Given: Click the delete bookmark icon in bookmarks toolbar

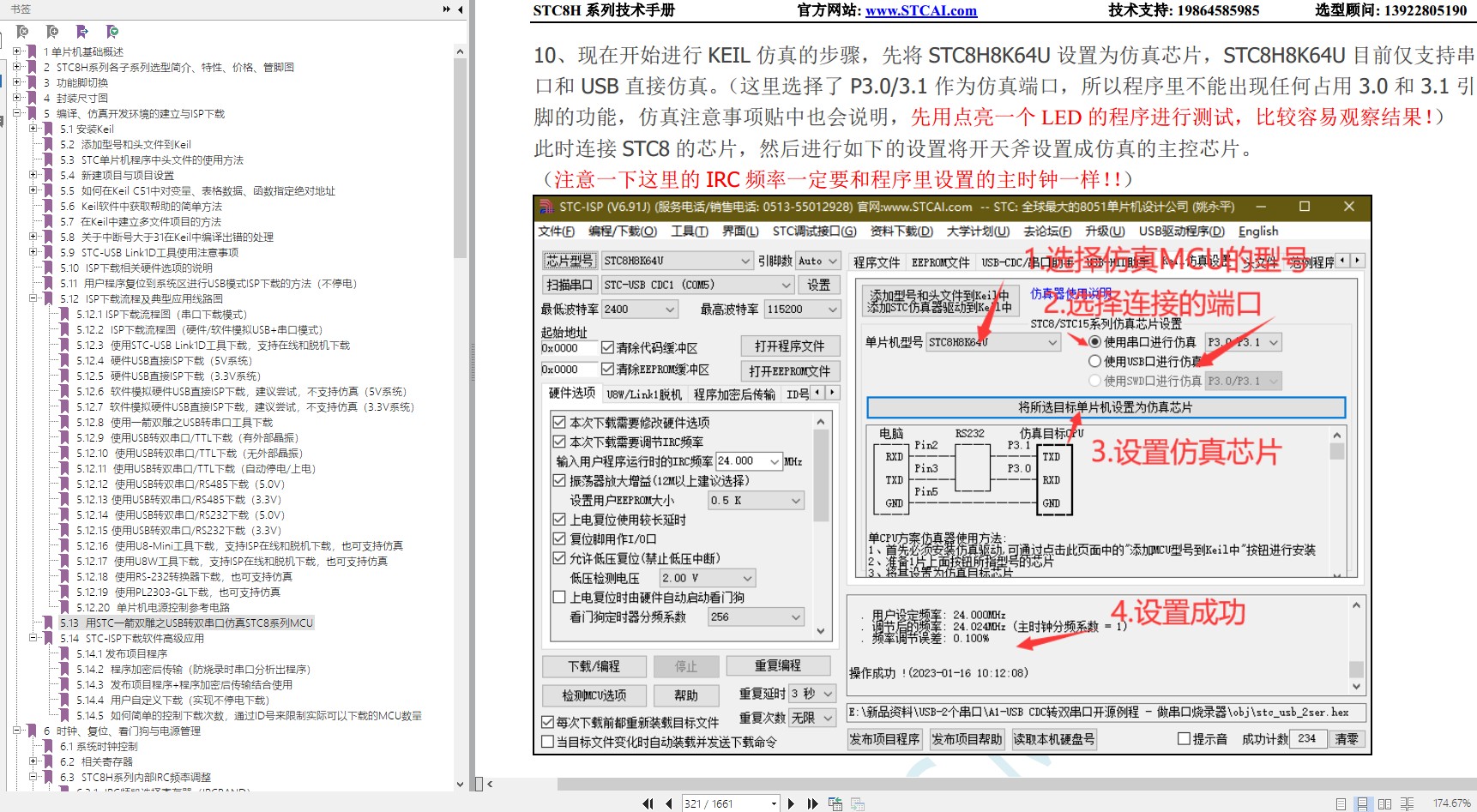Looking at the screenshot, I should 22,32.
